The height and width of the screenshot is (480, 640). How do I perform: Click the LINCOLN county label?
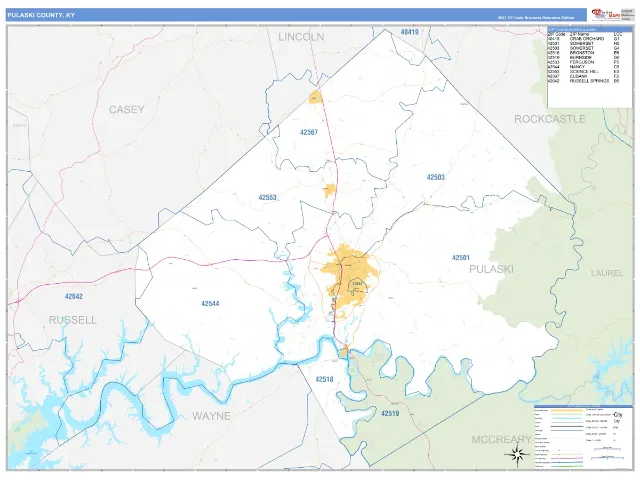301,37
